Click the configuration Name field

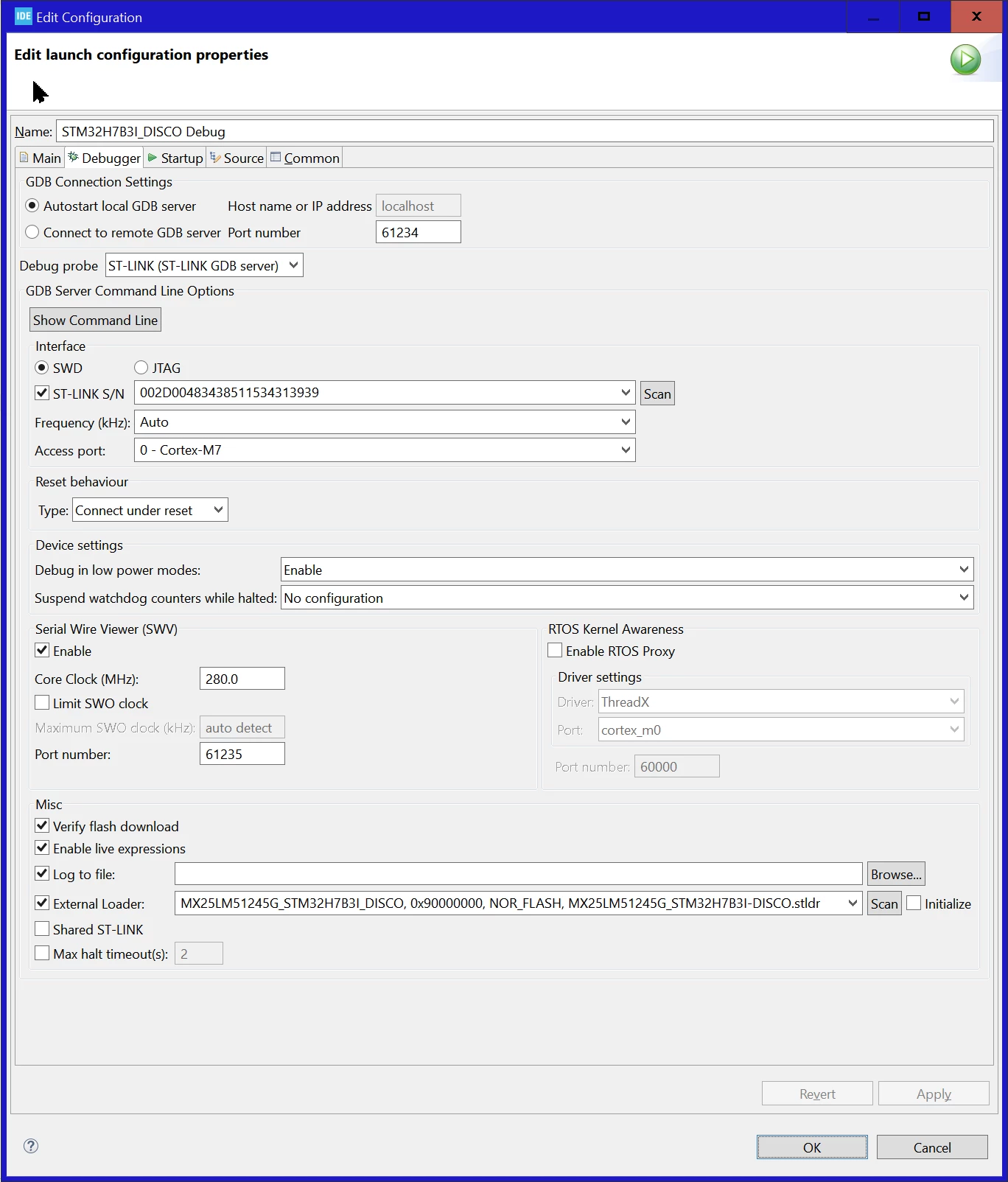tap(525, 131)
